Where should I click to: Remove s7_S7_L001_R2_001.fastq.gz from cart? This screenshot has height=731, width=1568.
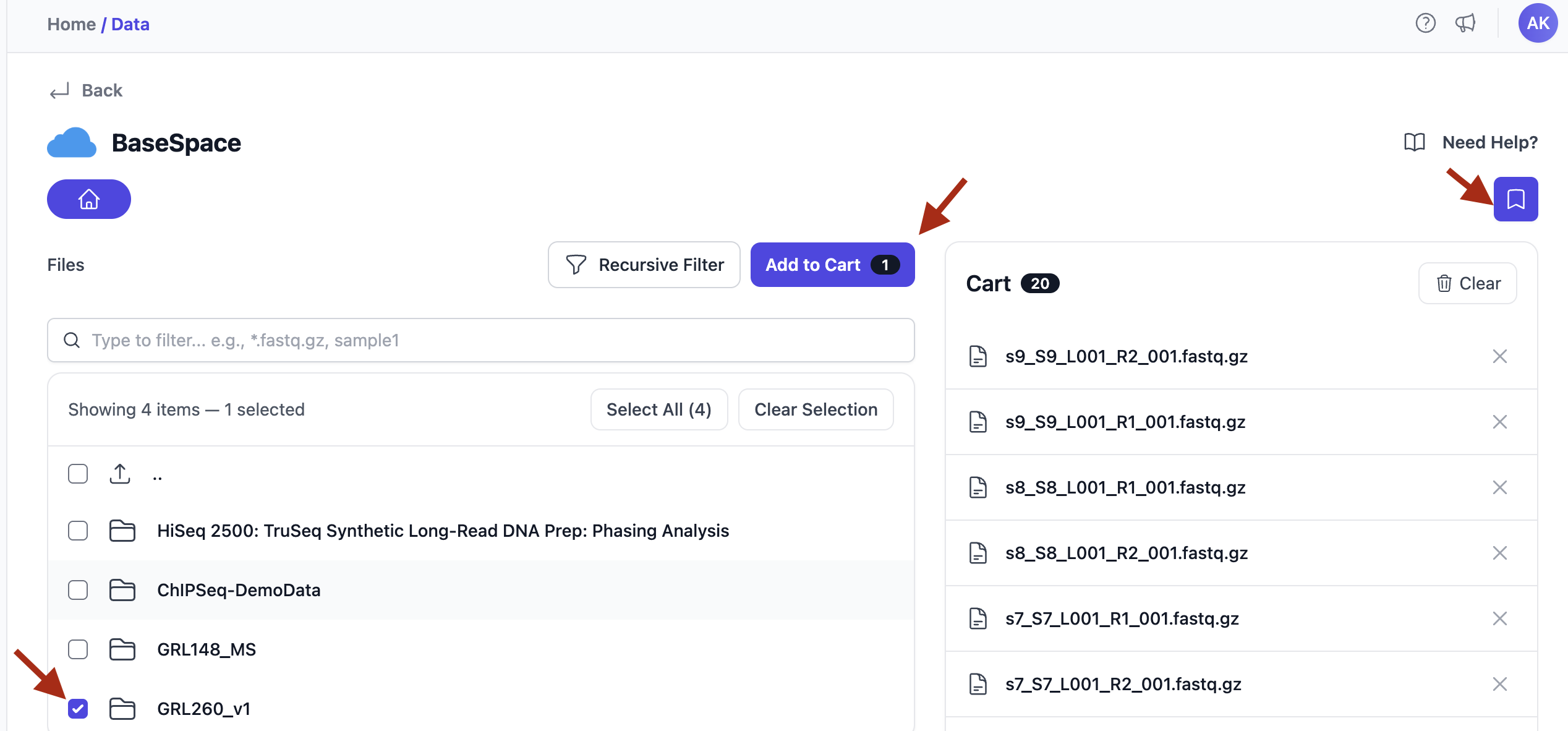click(x=1499, y=684)
